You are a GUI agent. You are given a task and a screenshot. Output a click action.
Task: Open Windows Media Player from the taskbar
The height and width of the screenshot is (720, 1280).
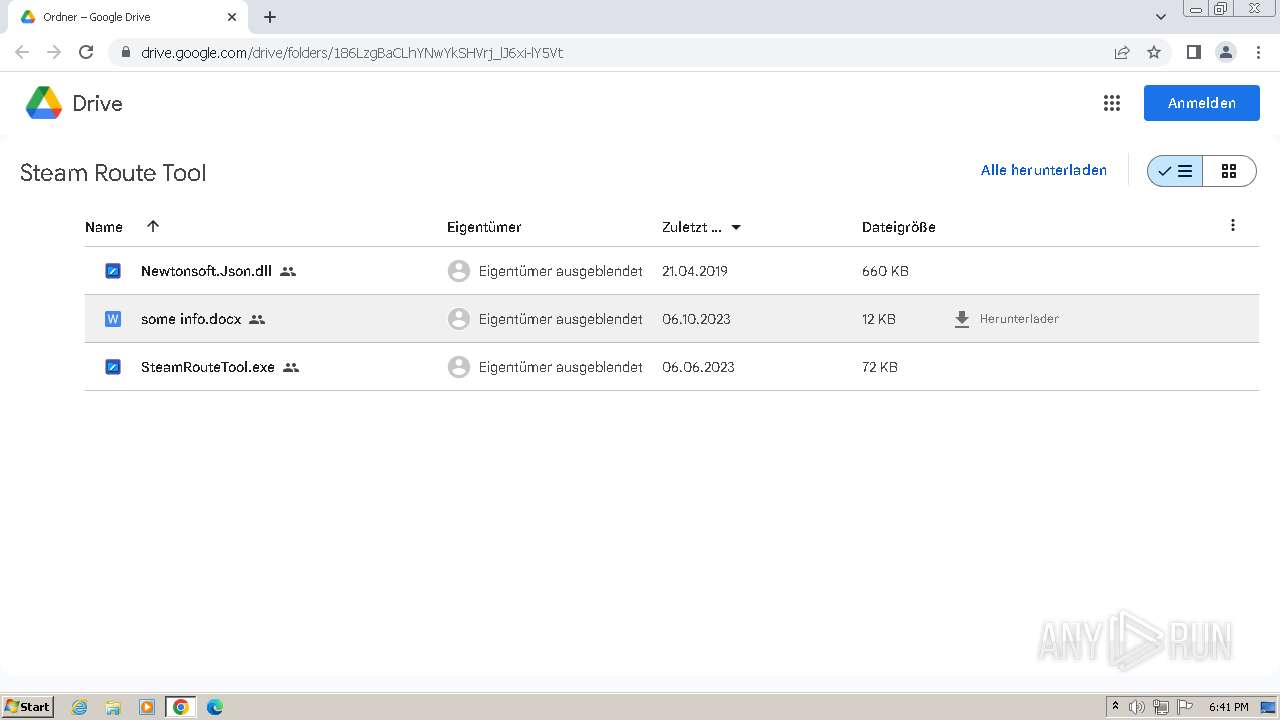147,707
